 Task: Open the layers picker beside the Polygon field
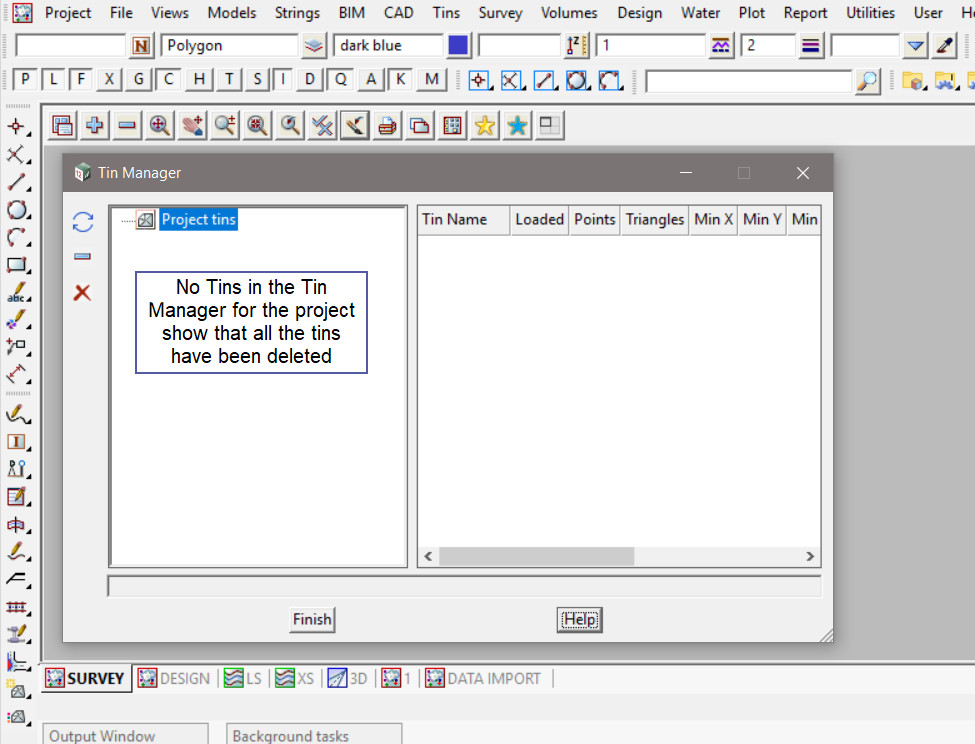pos(315,46)
